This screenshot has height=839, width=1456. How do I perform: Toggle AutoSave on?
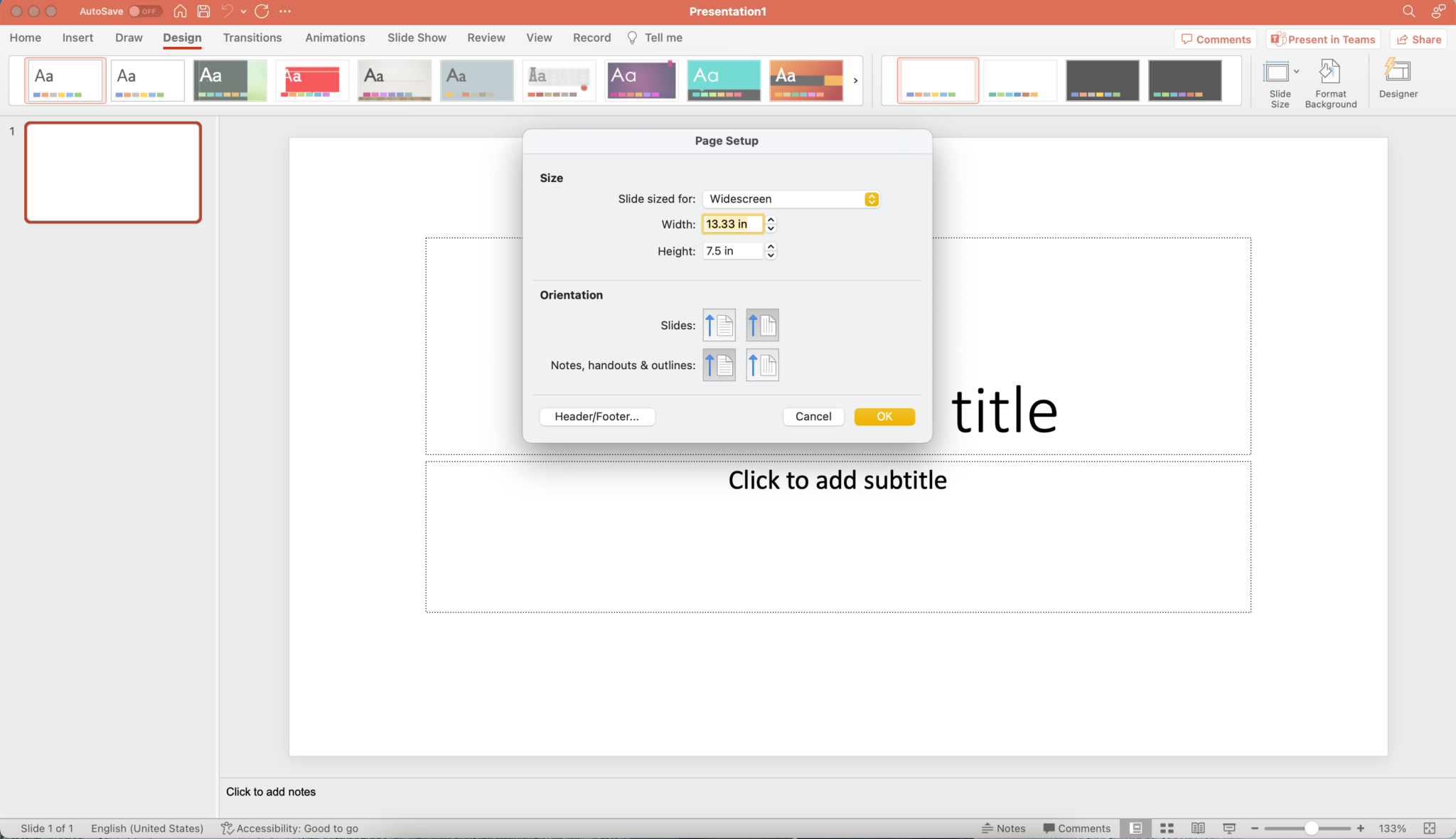(x=146, y=11)
